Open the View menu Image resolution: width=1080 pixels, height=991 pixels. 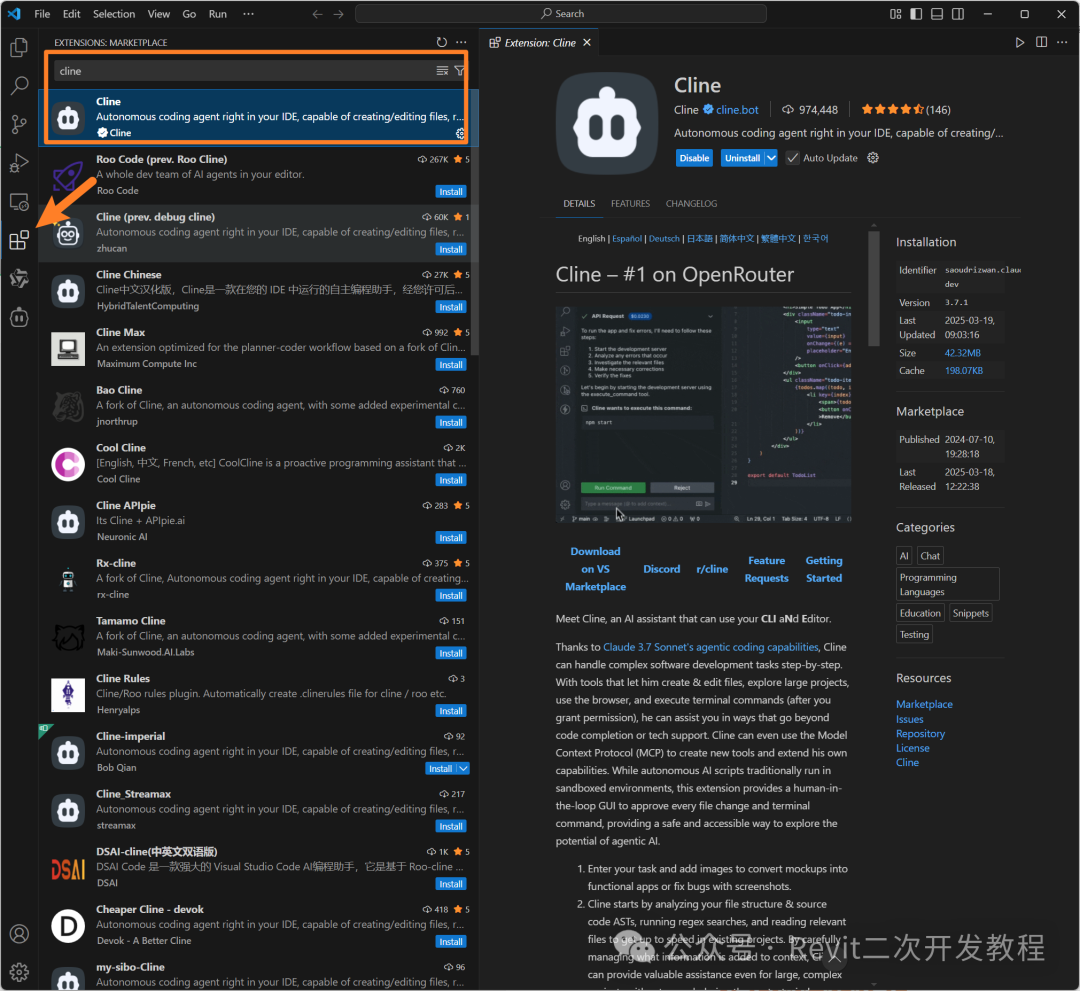tap(158, 14)
